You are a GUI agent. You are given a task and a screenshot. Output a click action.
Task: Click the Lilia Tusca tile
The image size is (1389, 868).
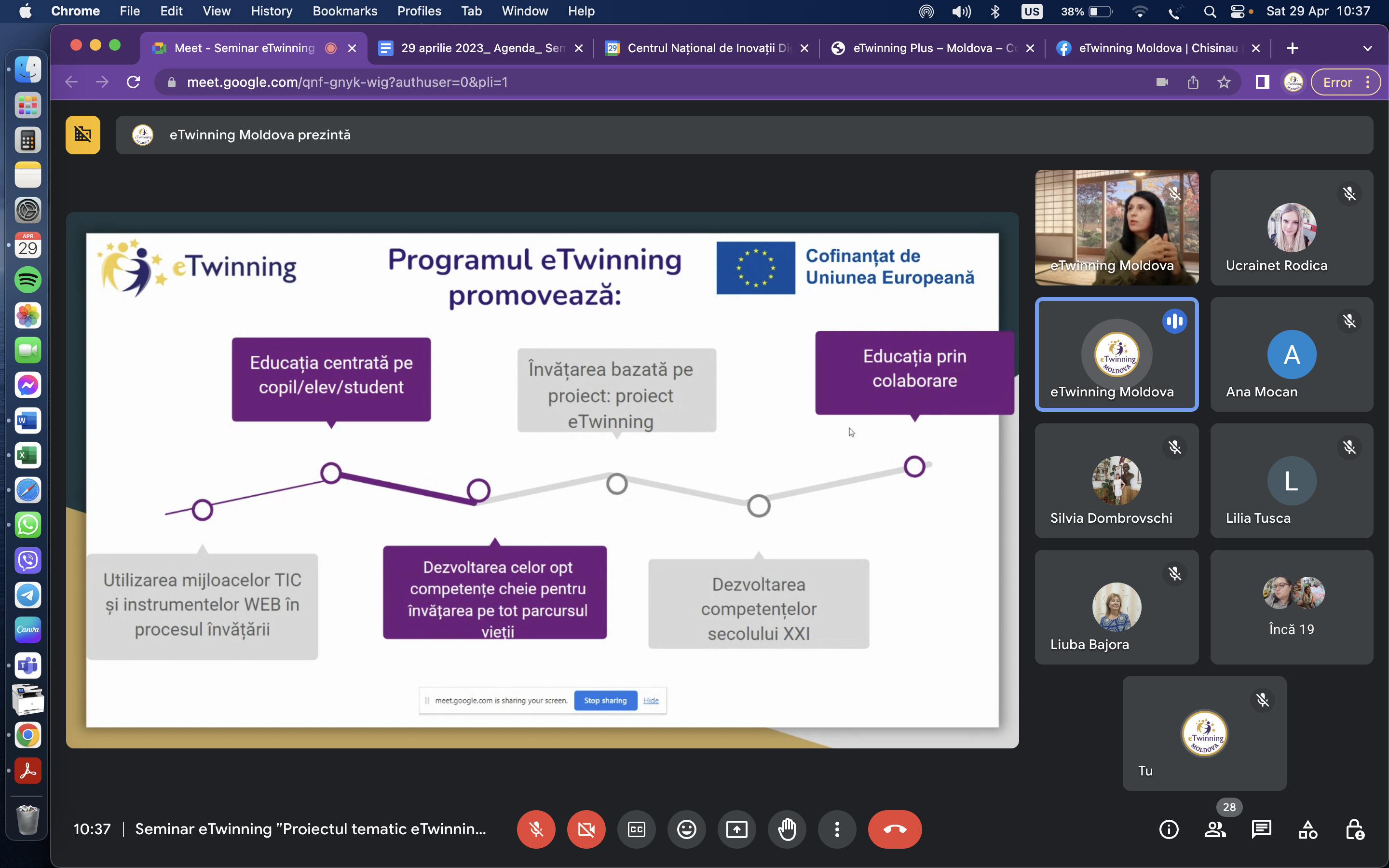tap(1292, 480)
